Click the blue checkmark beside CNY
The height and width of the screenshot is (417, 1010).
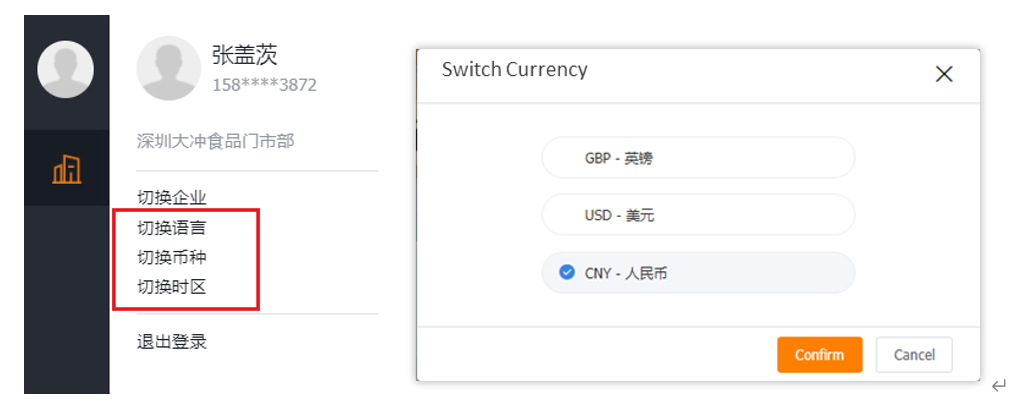tap(567, 273)
